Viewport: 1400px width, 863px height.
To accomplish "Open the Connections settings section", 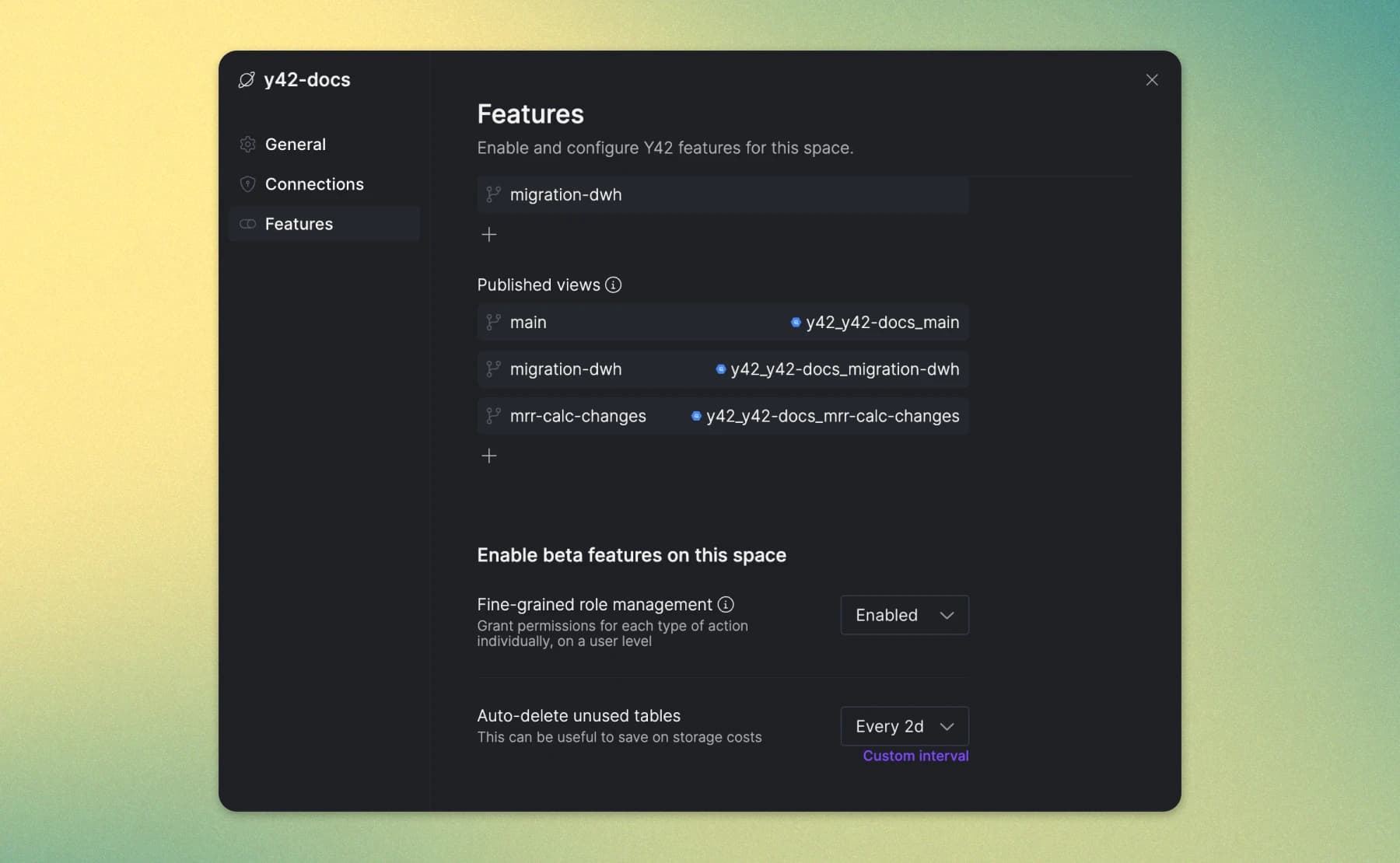I will [325, 184].
